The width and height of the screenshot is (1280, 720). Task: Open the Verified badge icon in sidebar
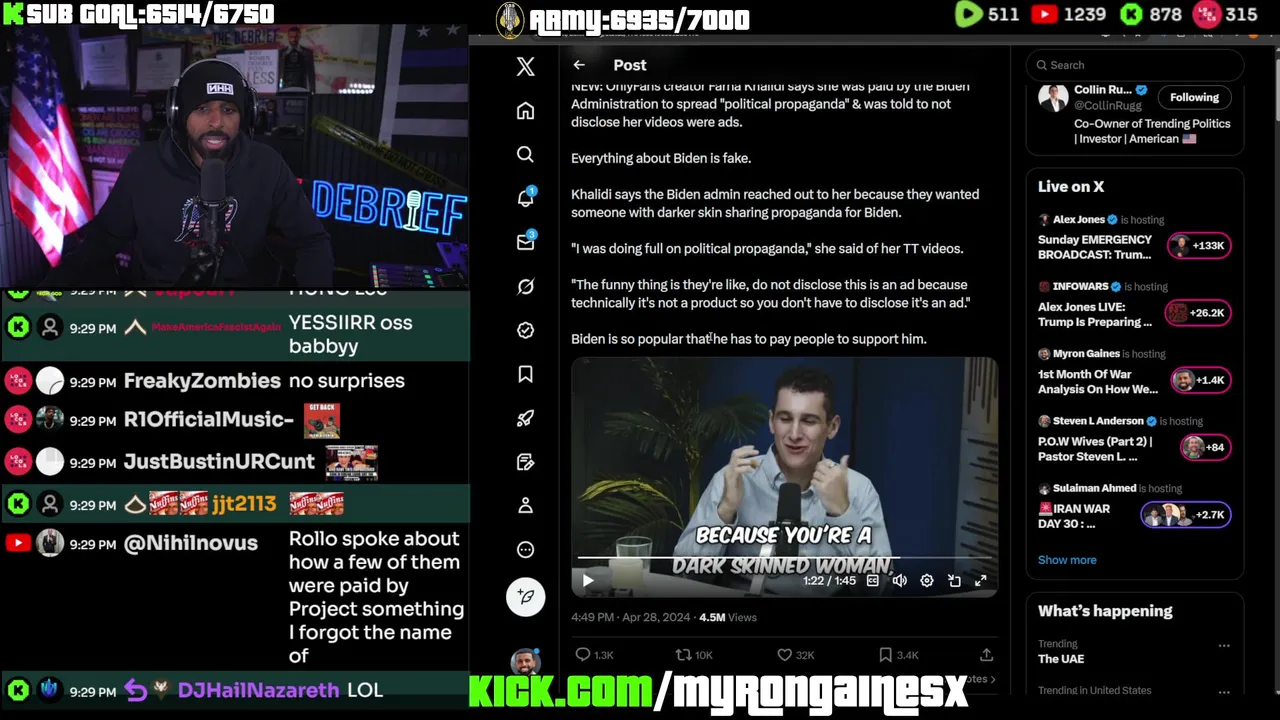tap(525, 330)
